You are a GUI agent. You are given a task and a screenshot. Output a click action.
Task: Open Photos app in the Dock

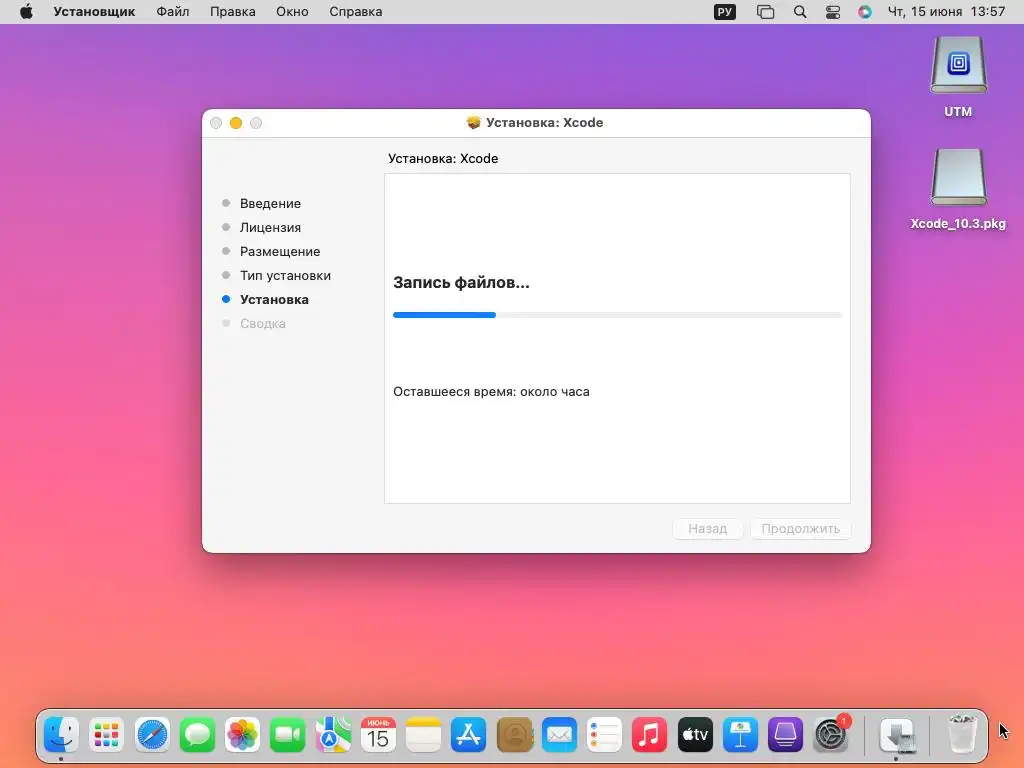(x=242, y=735)
